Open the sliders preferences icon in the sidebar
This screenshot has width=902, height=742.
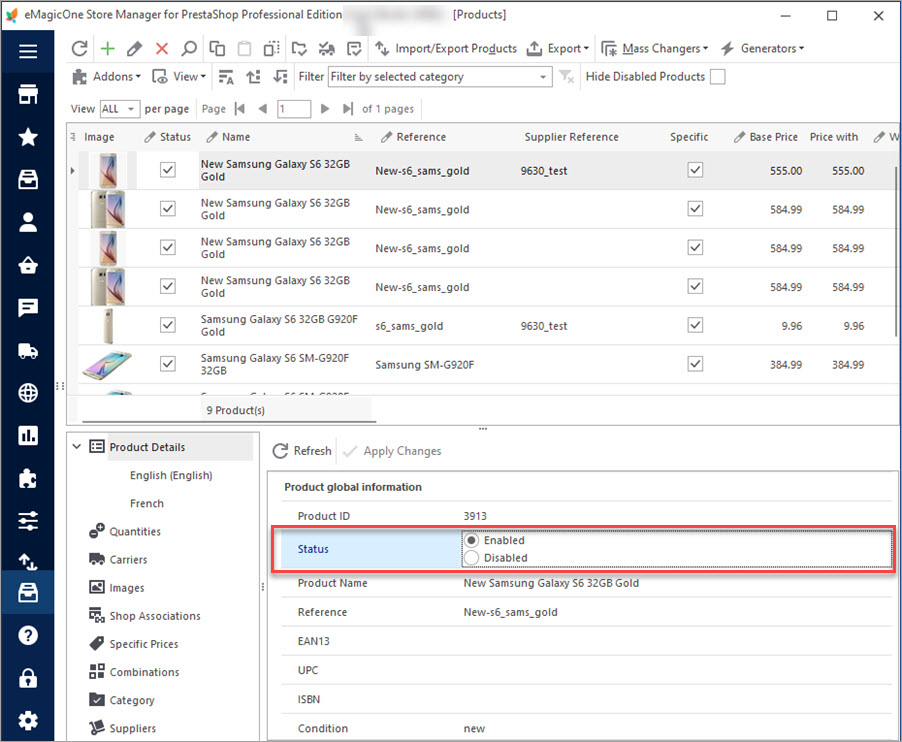click(28, 521)
